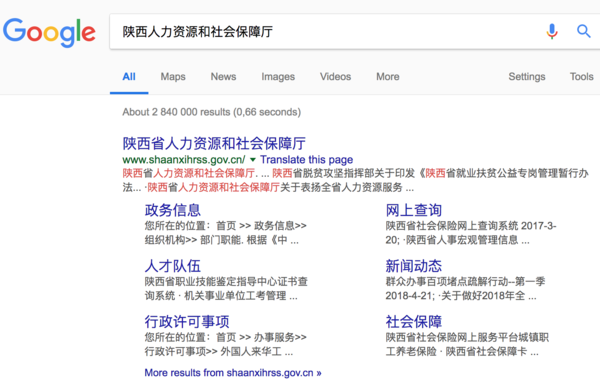Click the Google logo

pyautogui.click(x=49, y=32)
